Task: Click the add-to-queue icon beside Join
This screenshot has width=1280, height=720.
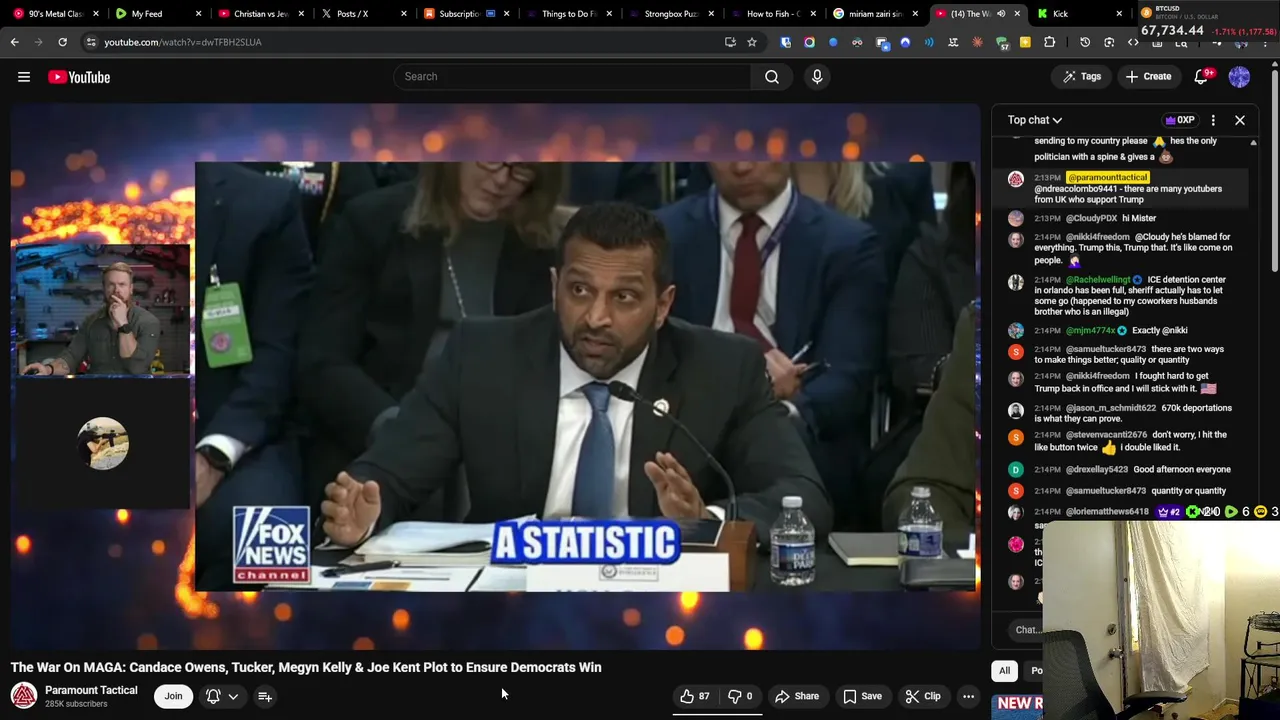Action: pyautogui.click(x=265, y=696)
